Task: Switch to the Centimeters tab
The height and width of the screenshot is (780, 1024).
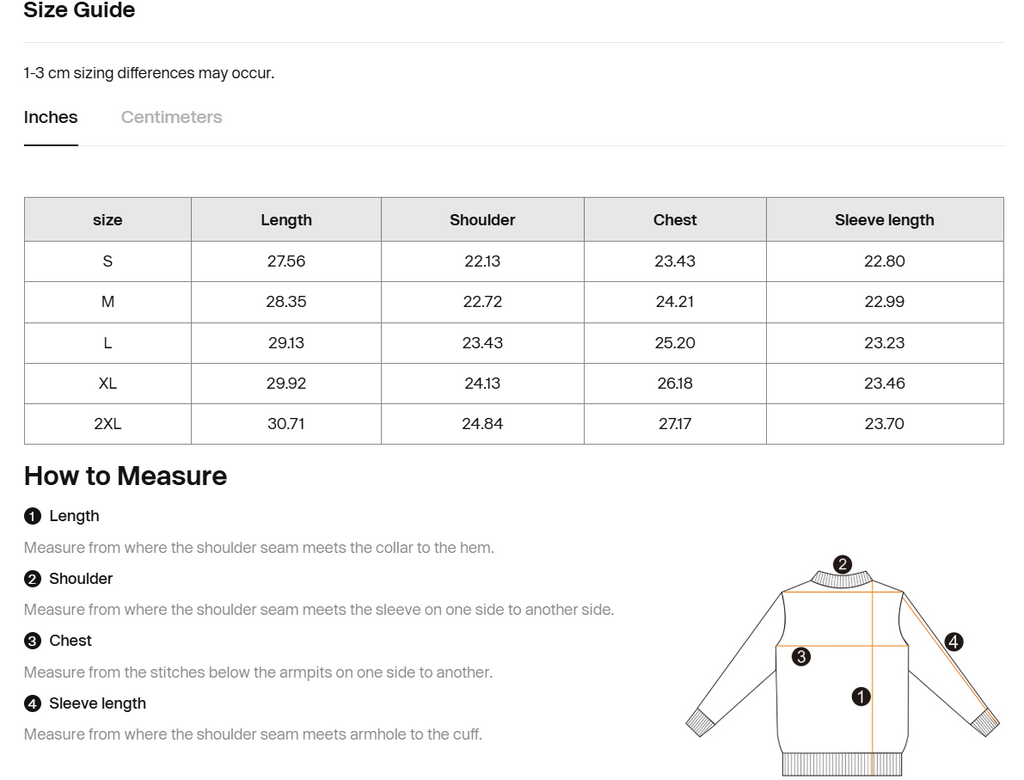Action: (x=171, y=117)
